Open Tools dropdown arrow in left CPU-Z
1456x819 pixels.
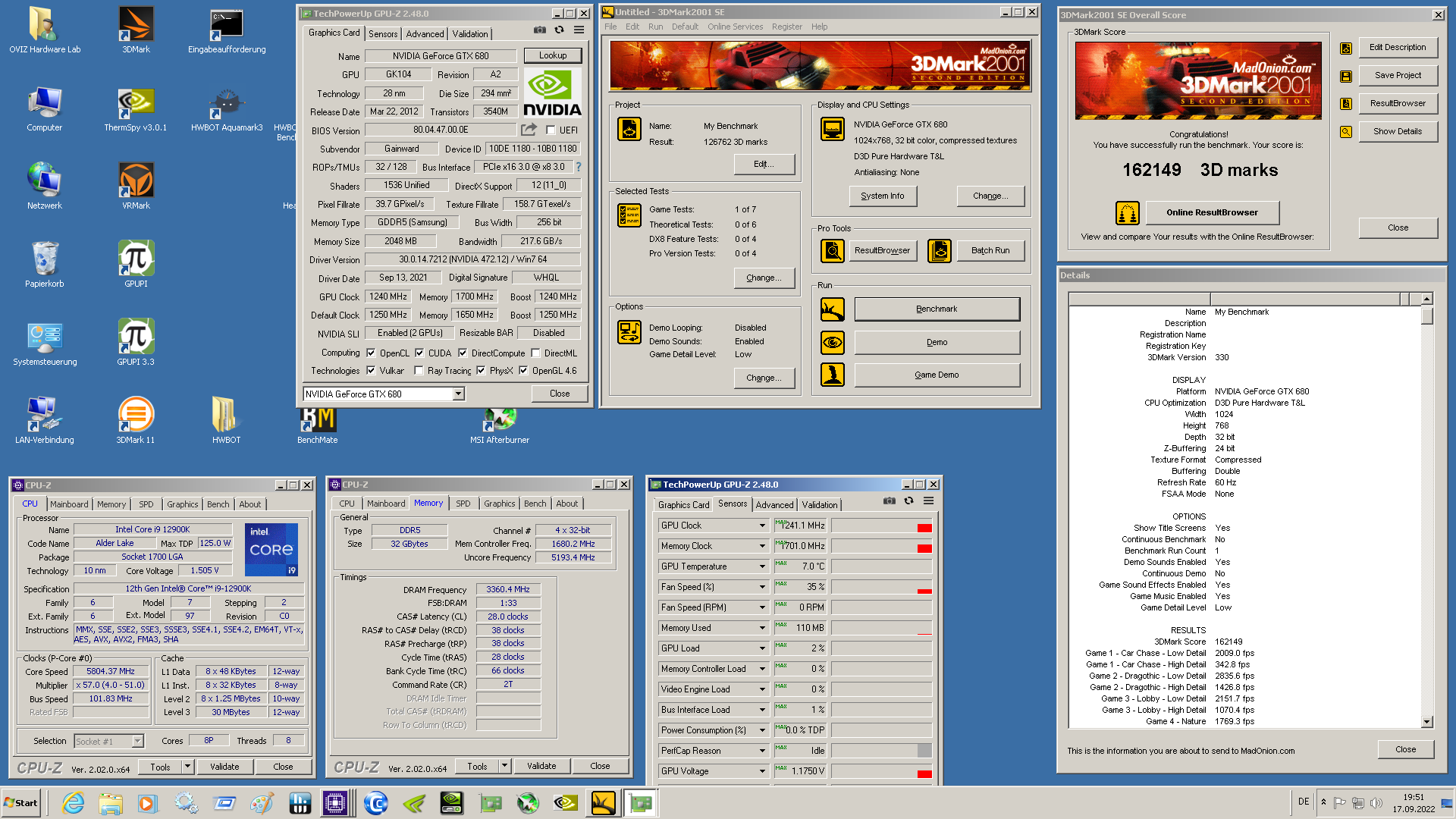click(187, 767)
